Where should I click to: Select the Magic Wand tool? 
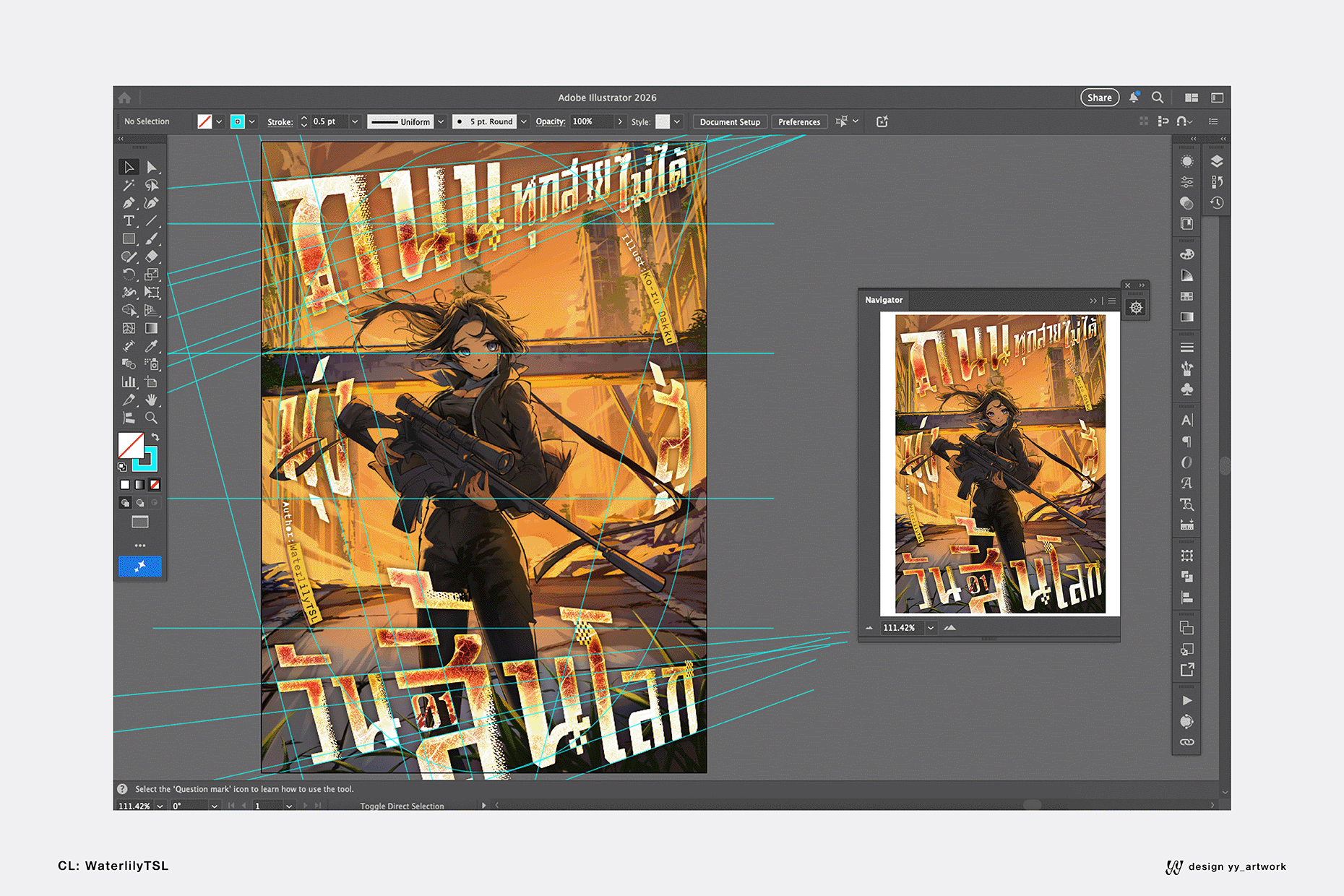tap(129, 185)
